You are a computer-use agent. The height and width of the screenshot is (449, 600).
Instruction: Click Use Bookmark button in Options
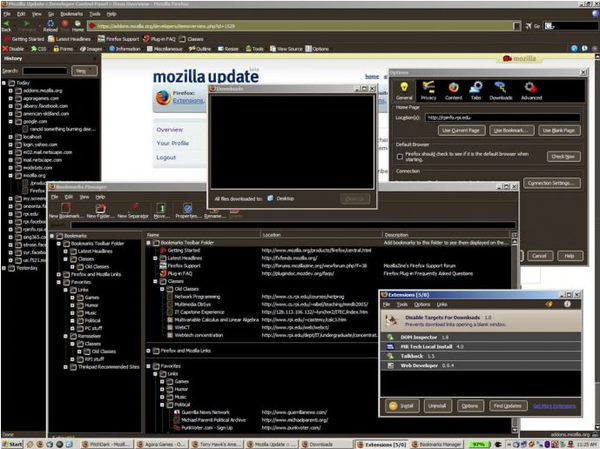(x=510, y=131)
